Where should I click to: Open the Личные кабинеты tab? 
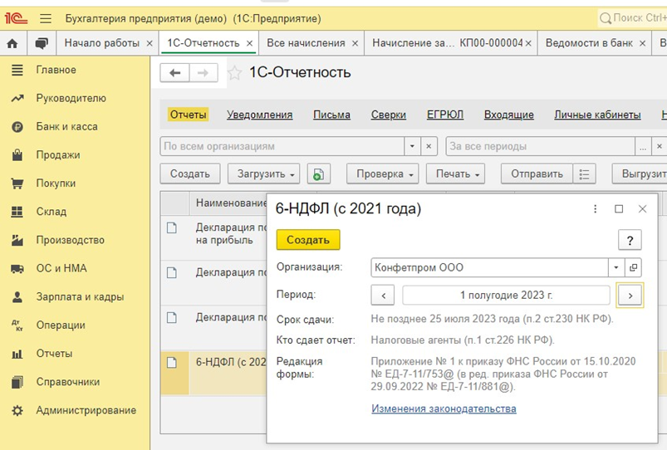(x=597, y=115)
